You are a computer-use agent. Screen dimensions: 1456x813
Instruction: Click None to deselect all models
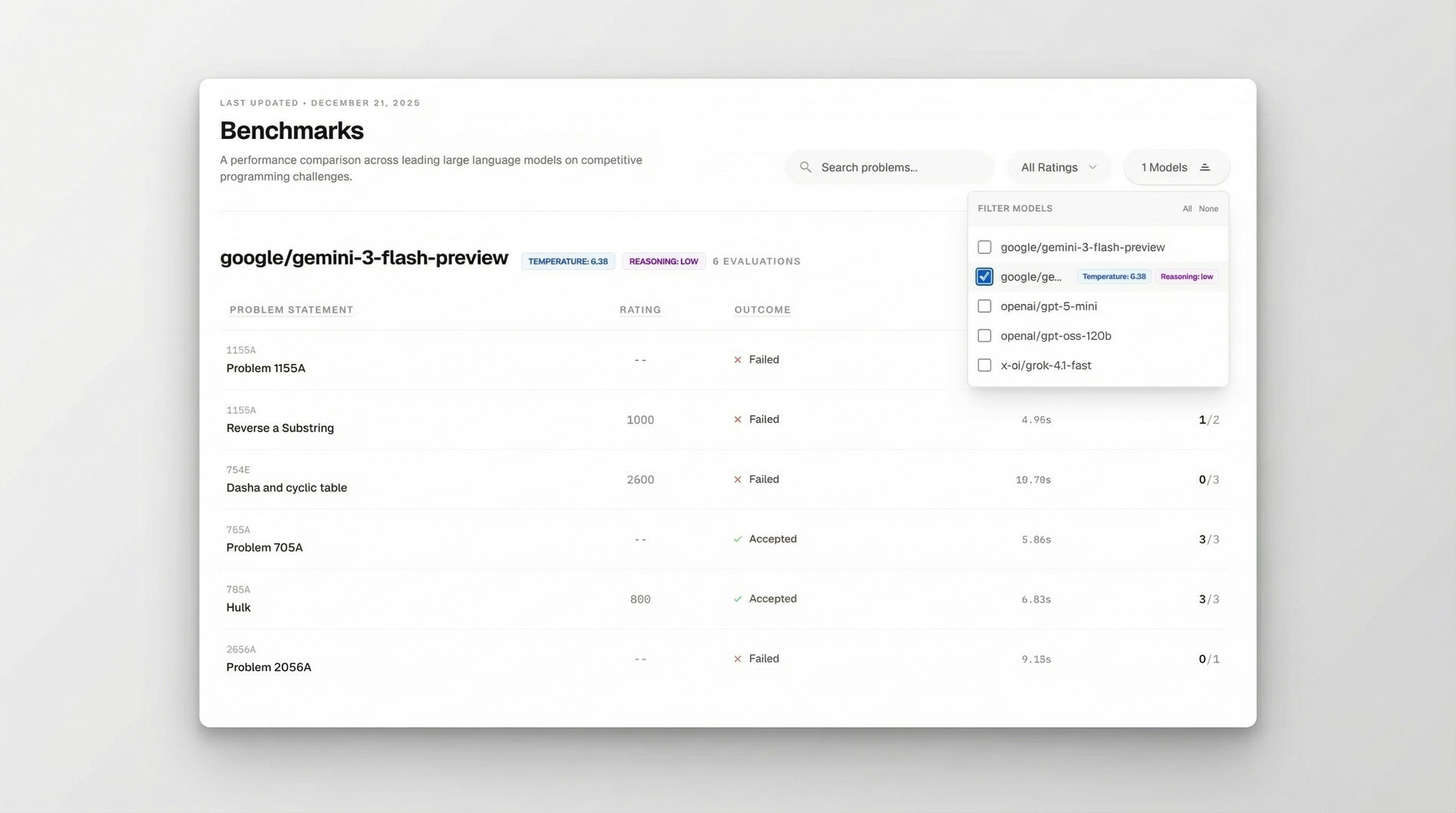pos(1208,208)
